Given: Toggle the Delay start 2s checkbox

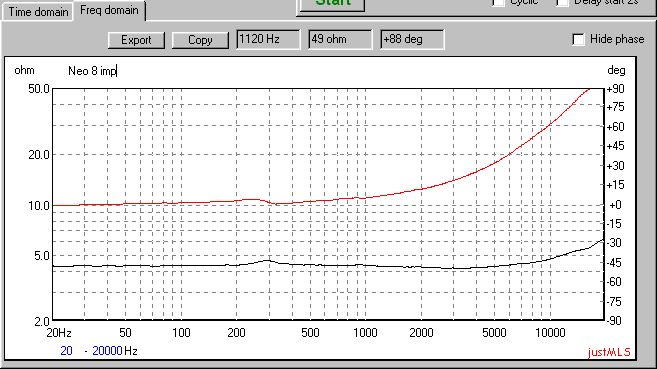Looking at the screenshot, I should pos(562,3).
